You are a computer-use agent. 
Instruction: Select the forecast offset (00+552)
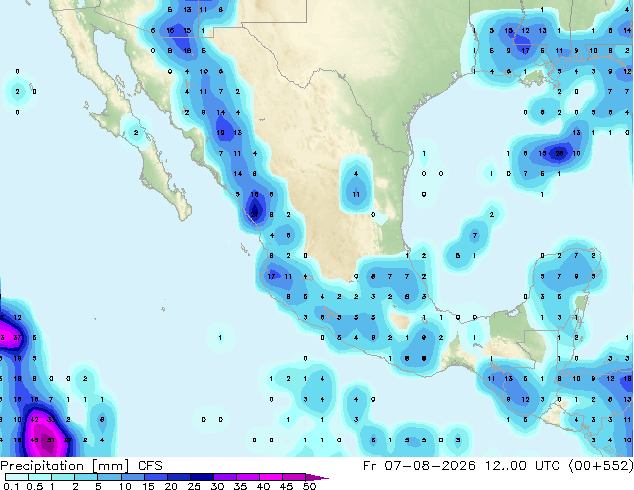click(601, 466)
